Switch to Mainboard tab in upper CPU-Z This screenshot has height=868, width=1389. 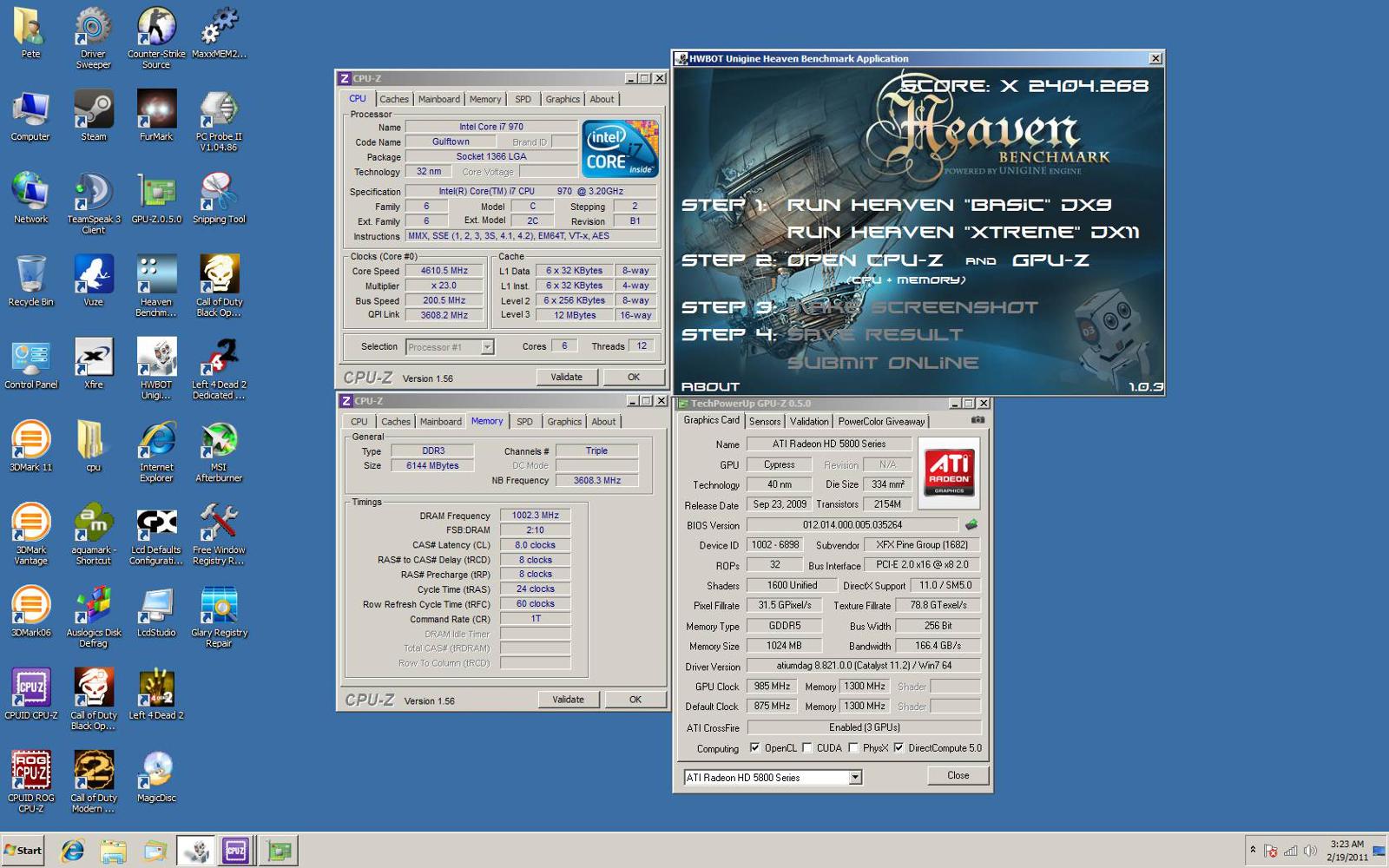coord(439,99)
